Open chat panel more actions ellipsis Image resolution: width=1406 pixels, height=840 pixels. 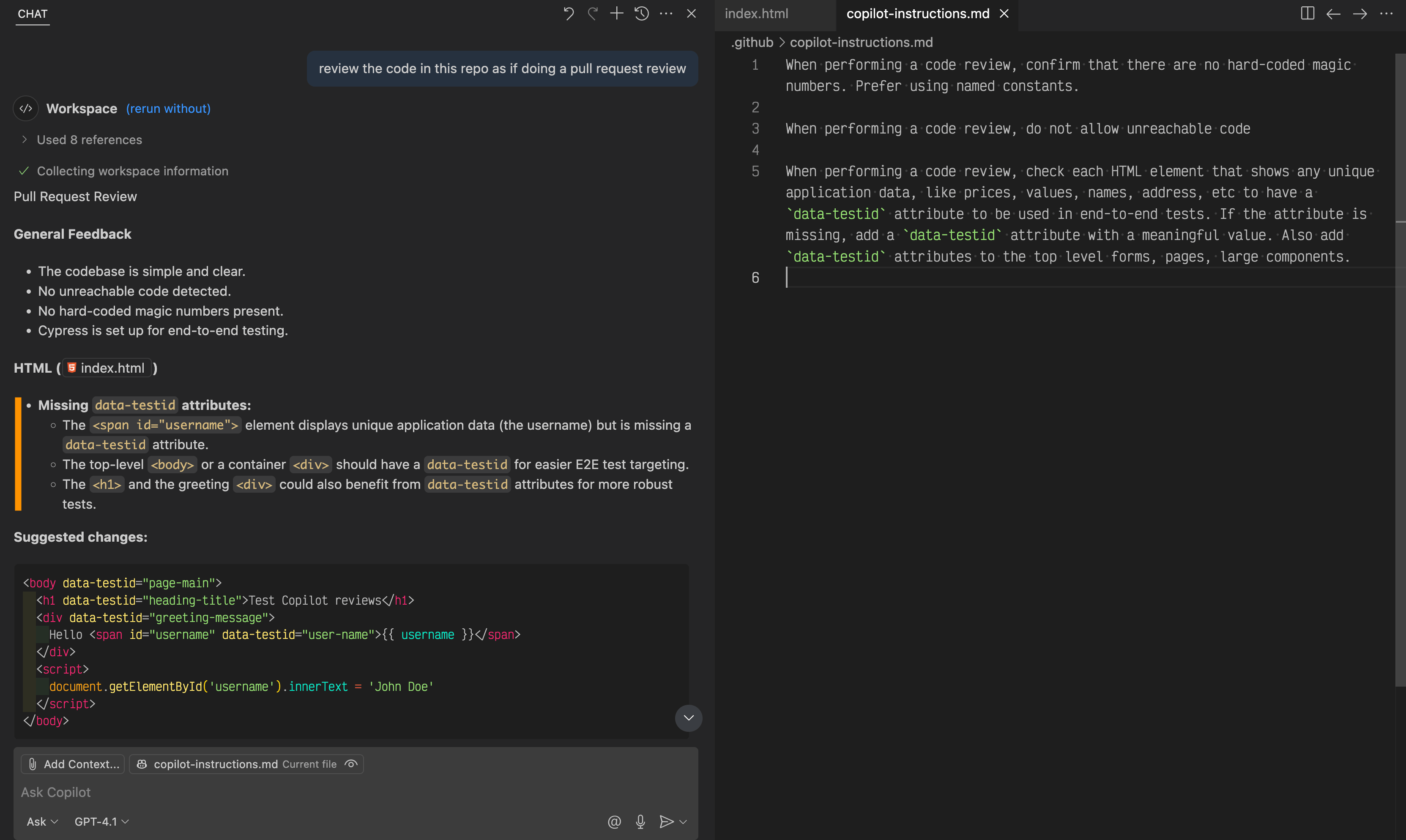pos(667,14)
